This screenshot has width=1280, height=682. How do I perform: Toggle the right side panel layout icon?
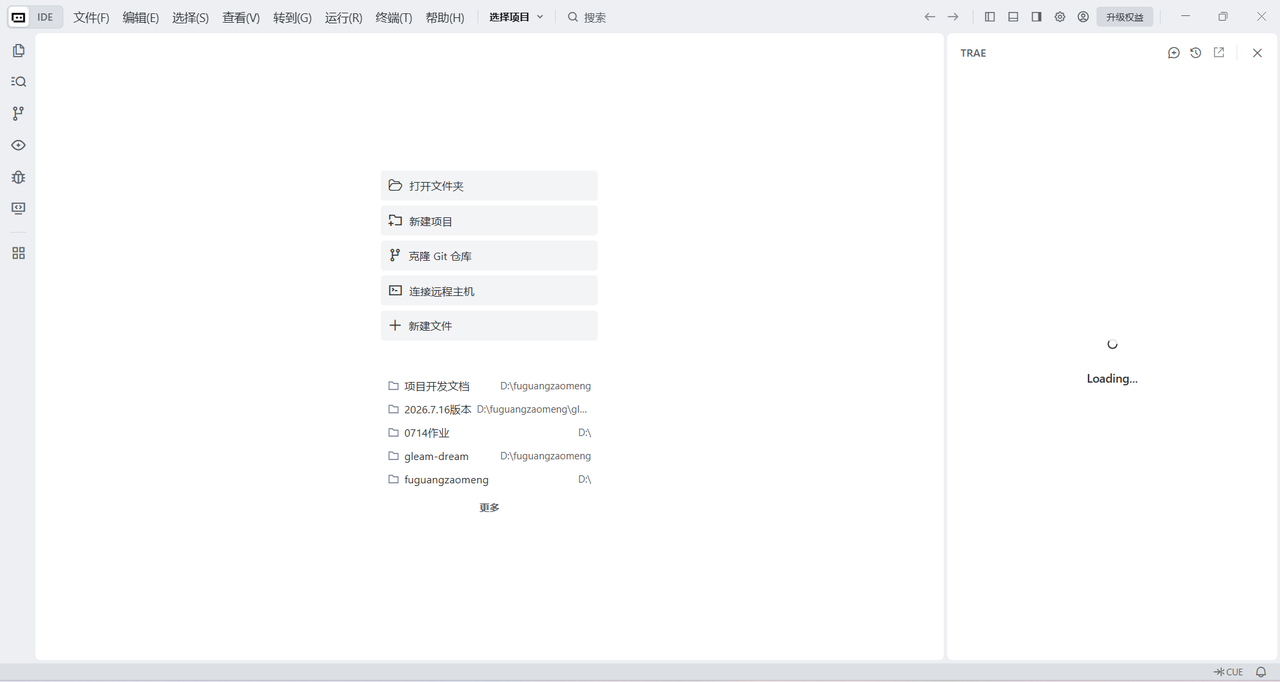click(1036, 17)
